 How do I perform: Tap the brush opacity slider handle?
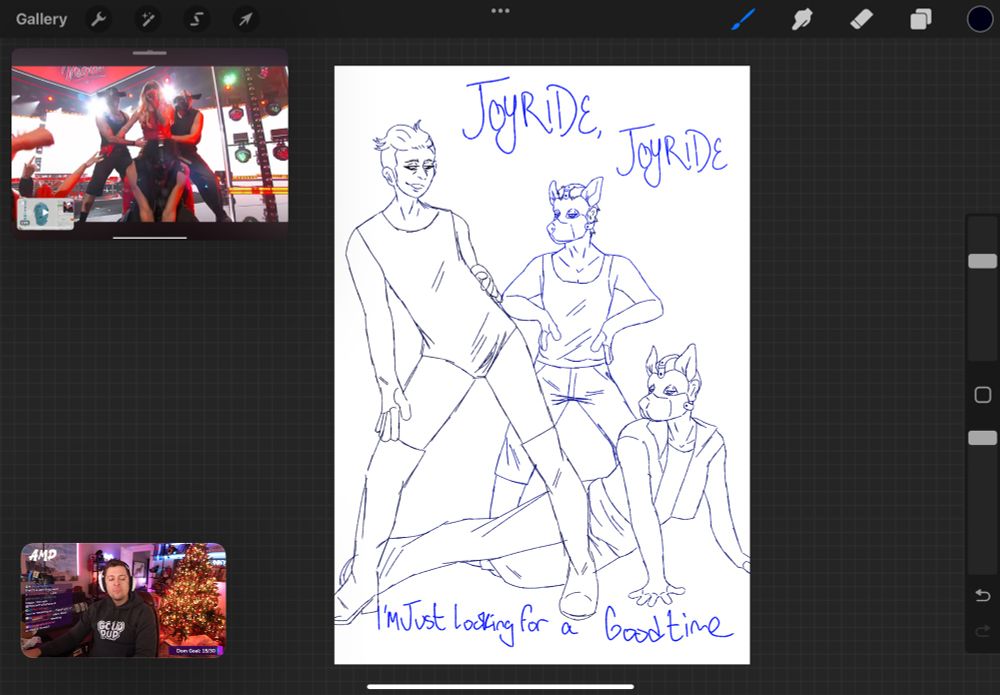tap(982, 438)
